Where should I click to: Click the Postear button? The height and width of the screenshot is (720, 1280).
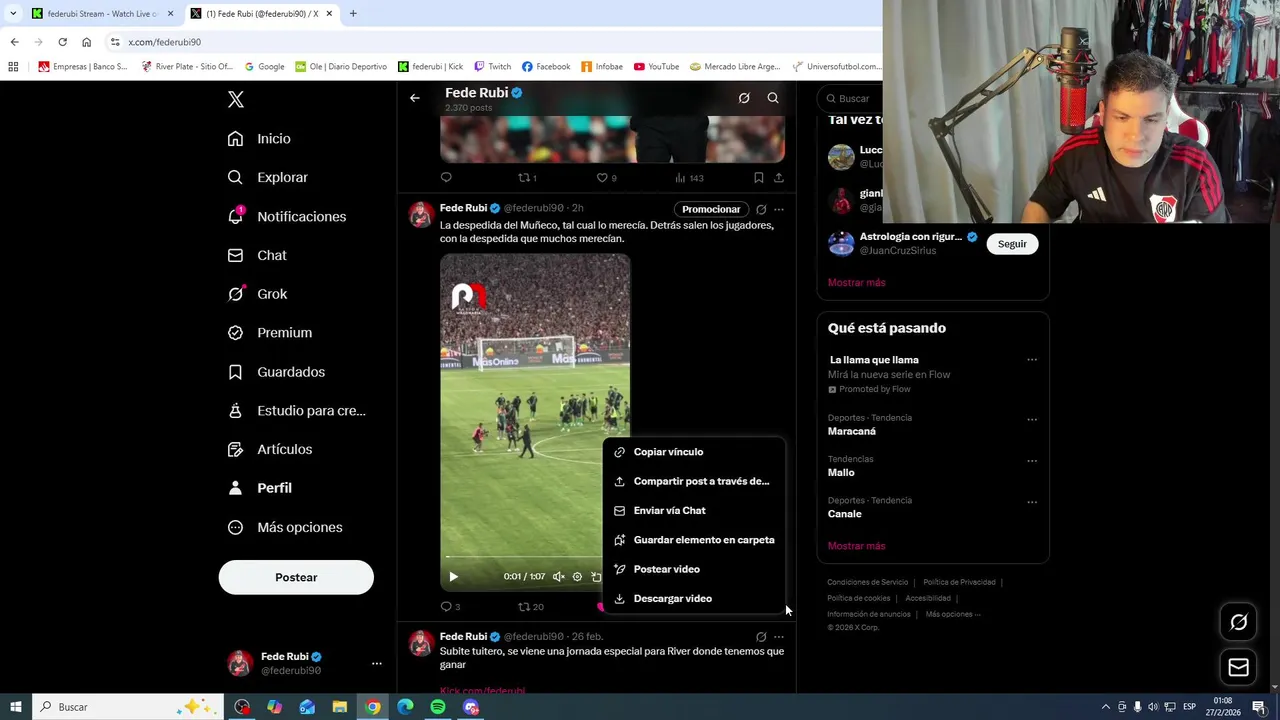296,577
